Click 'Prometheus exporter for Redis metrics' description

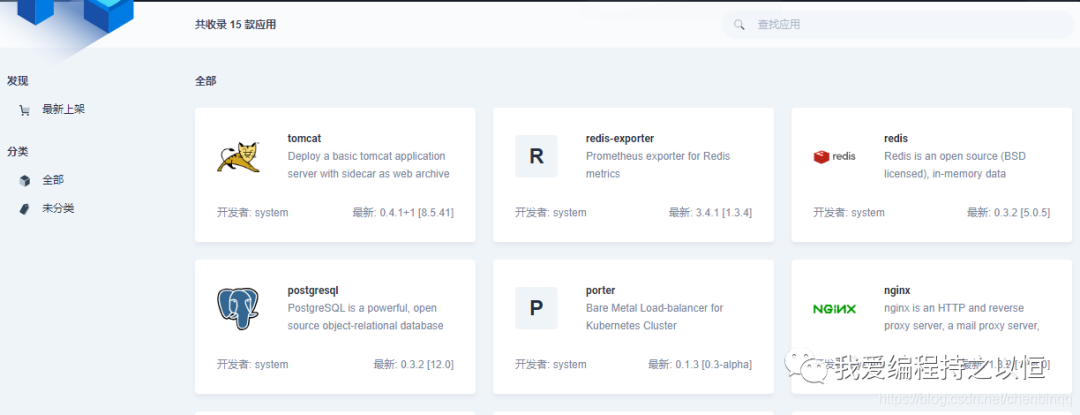tap(658, 165)
